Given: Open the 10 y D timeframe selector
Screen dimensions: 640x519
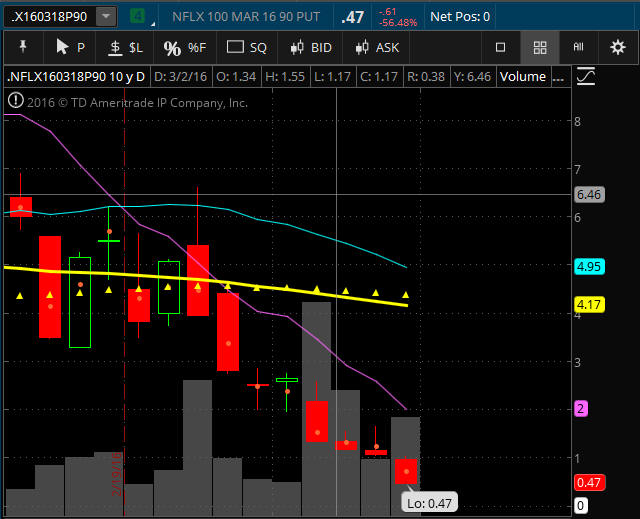Looking at the screenshot, I should (120, 76).
